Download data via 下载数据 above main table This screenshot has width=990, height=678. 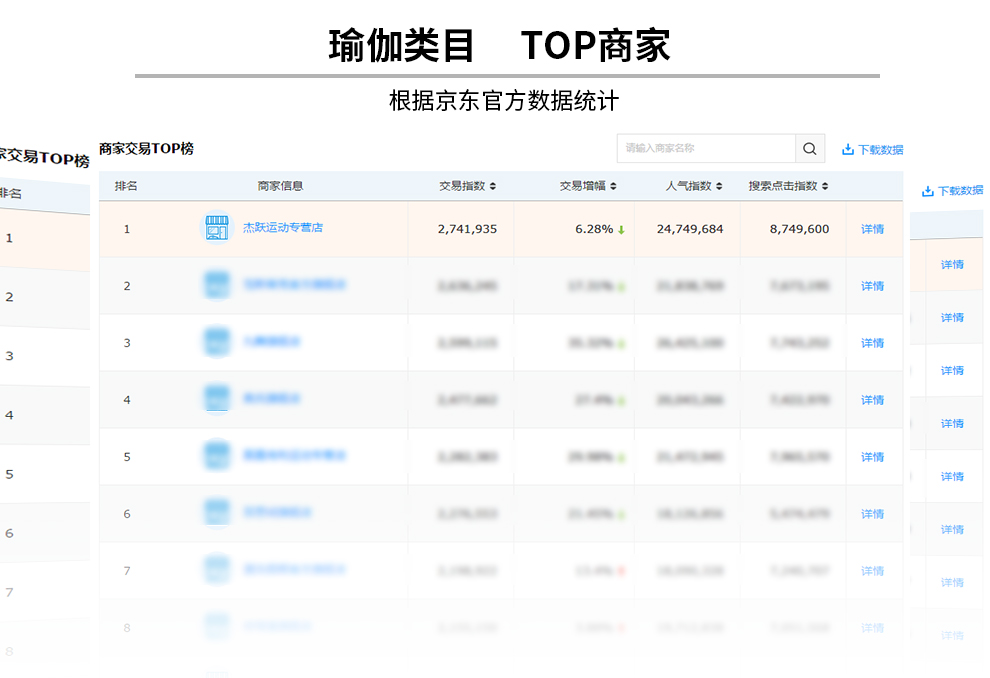pos(873,150)
